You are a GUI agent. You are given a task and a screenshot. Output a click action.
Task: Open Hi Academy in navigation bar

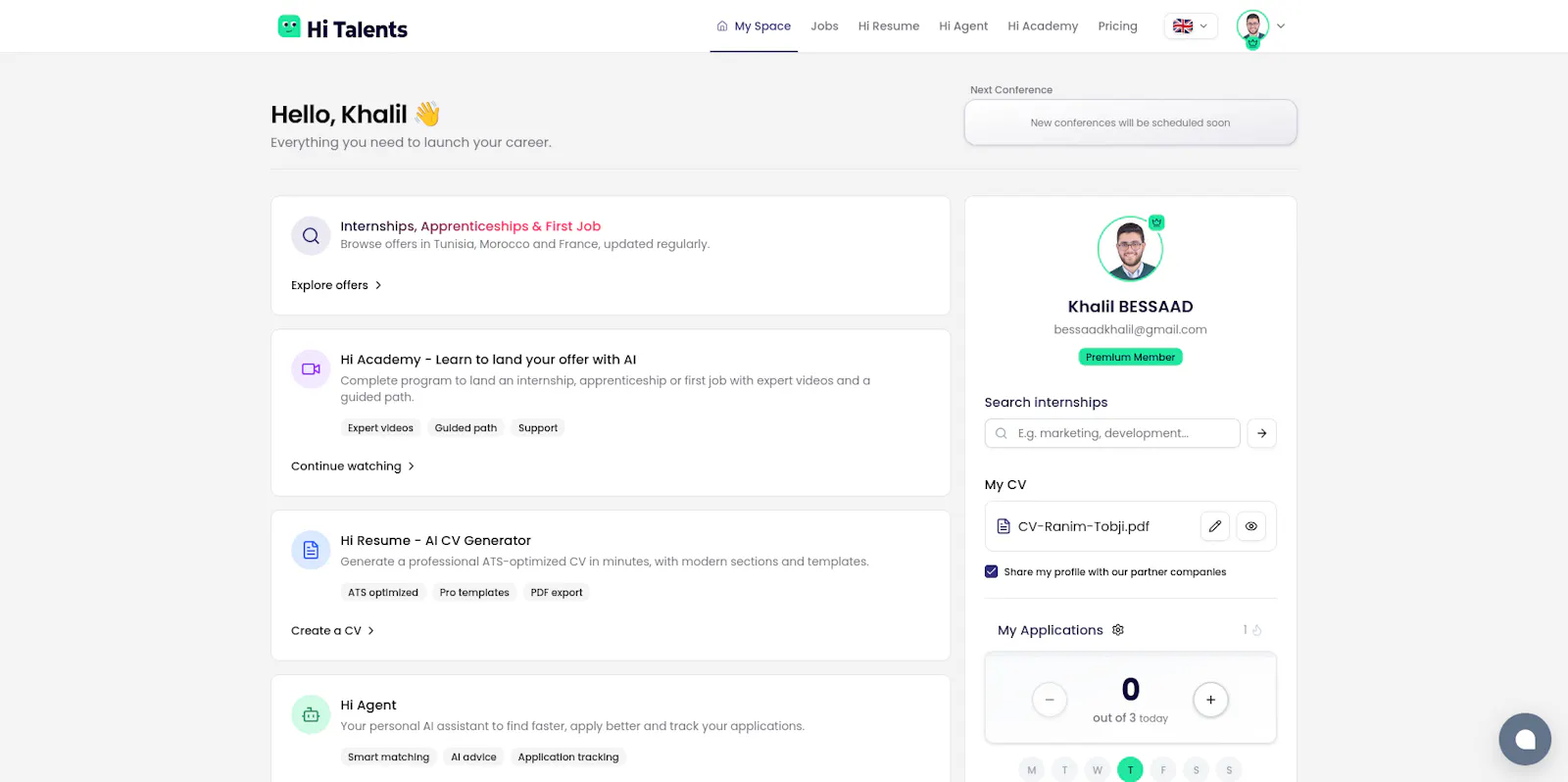[x=1043, y=26]
